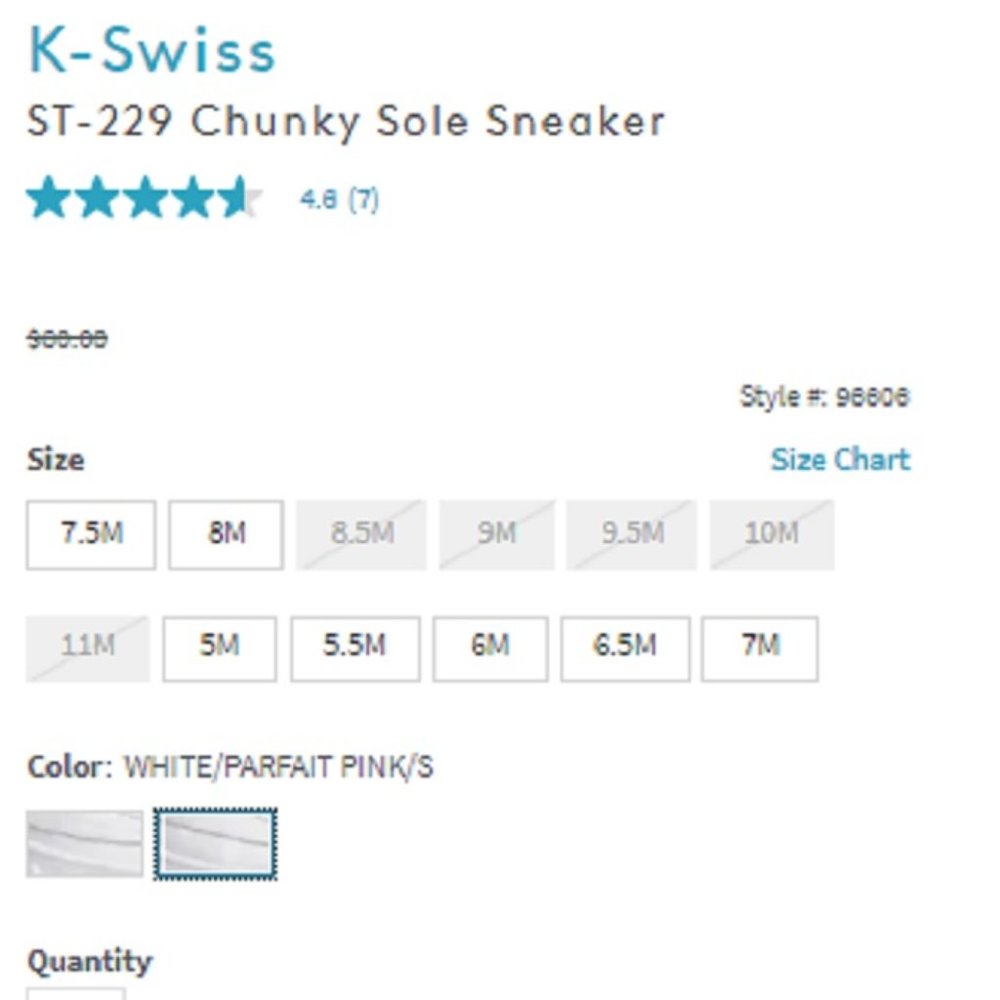Image resolution: width=1000 pixels, height=1000 pixels.
Task: Choose the 5M size option
Action: (x=219, y=648)
